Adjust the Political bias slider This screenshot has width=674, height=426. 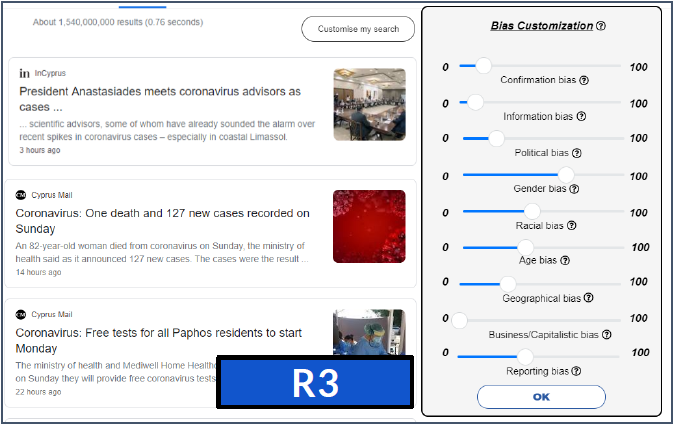click(496, 138)
